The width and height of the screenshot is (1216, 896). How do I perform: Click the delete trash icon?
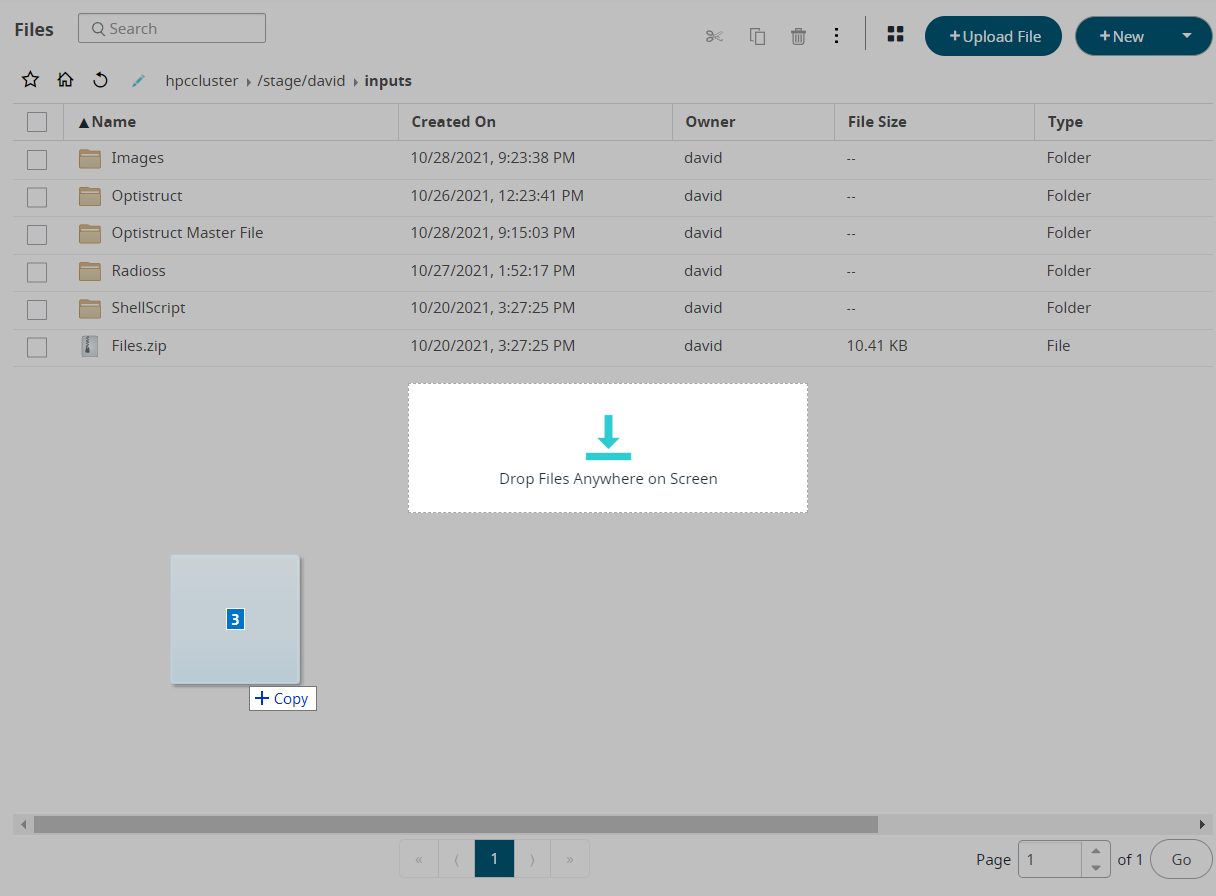798,36
